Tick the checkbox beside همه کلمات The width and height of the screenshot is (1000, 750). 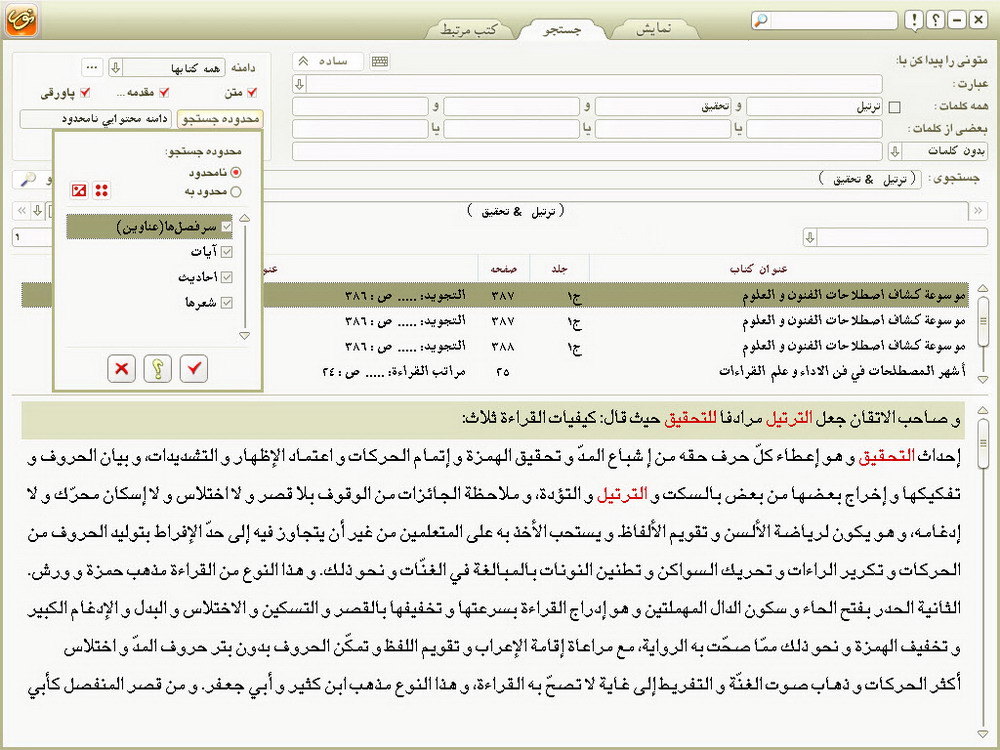click(895, 107)
